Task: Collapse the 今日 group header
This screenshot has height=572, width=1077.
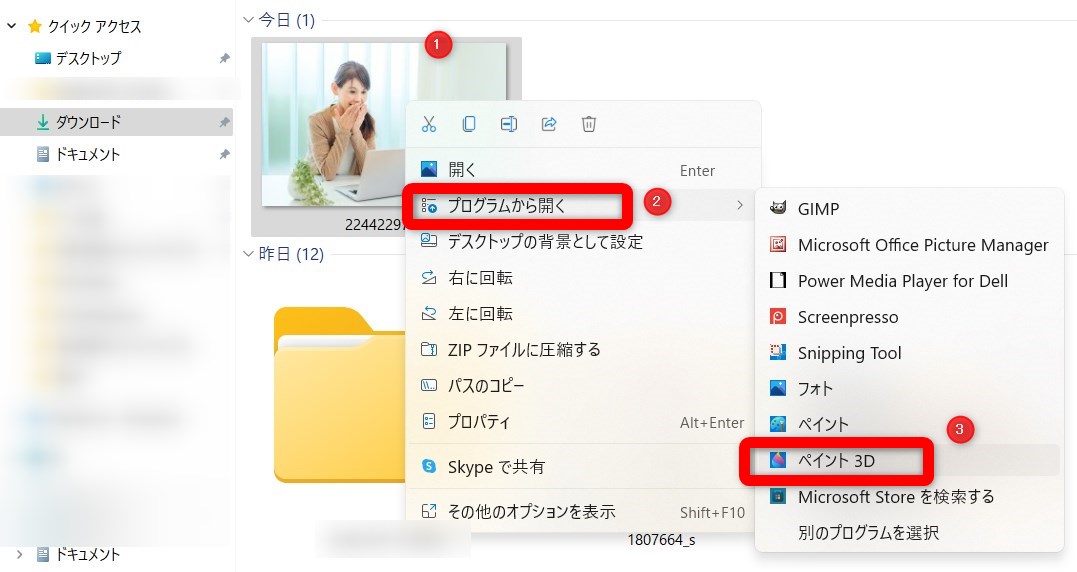Action: click(249, 19)
